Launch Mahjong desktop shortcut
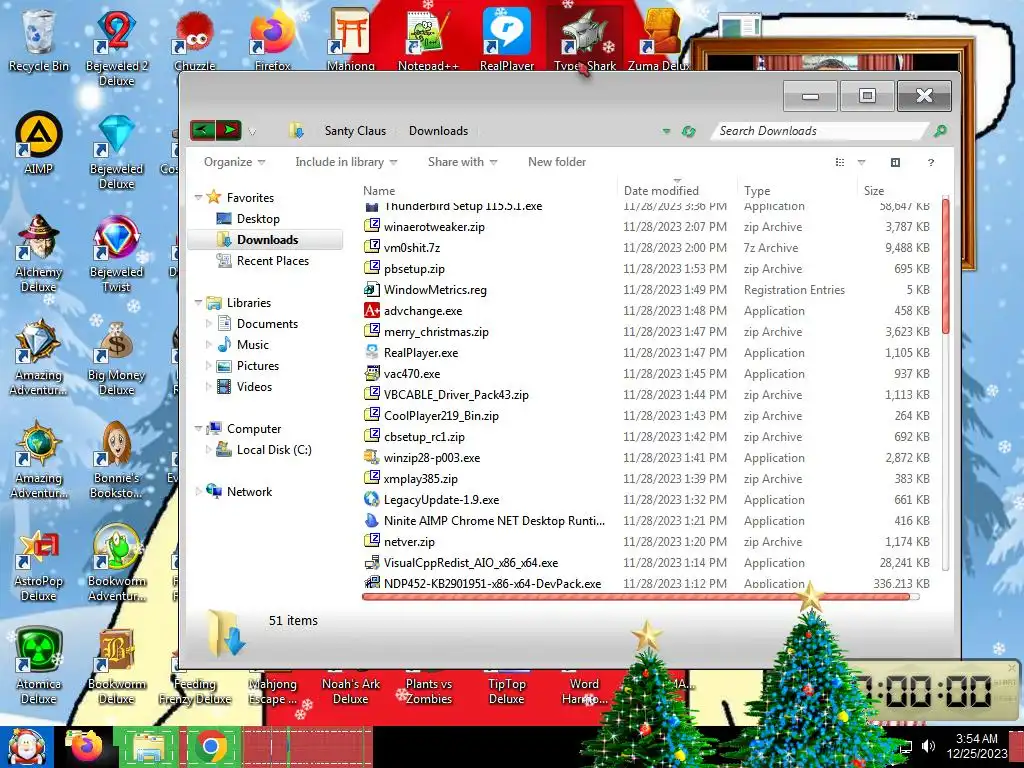This screenshot has width=1024, height=768. pyautogui.click(x=351, y=40)
